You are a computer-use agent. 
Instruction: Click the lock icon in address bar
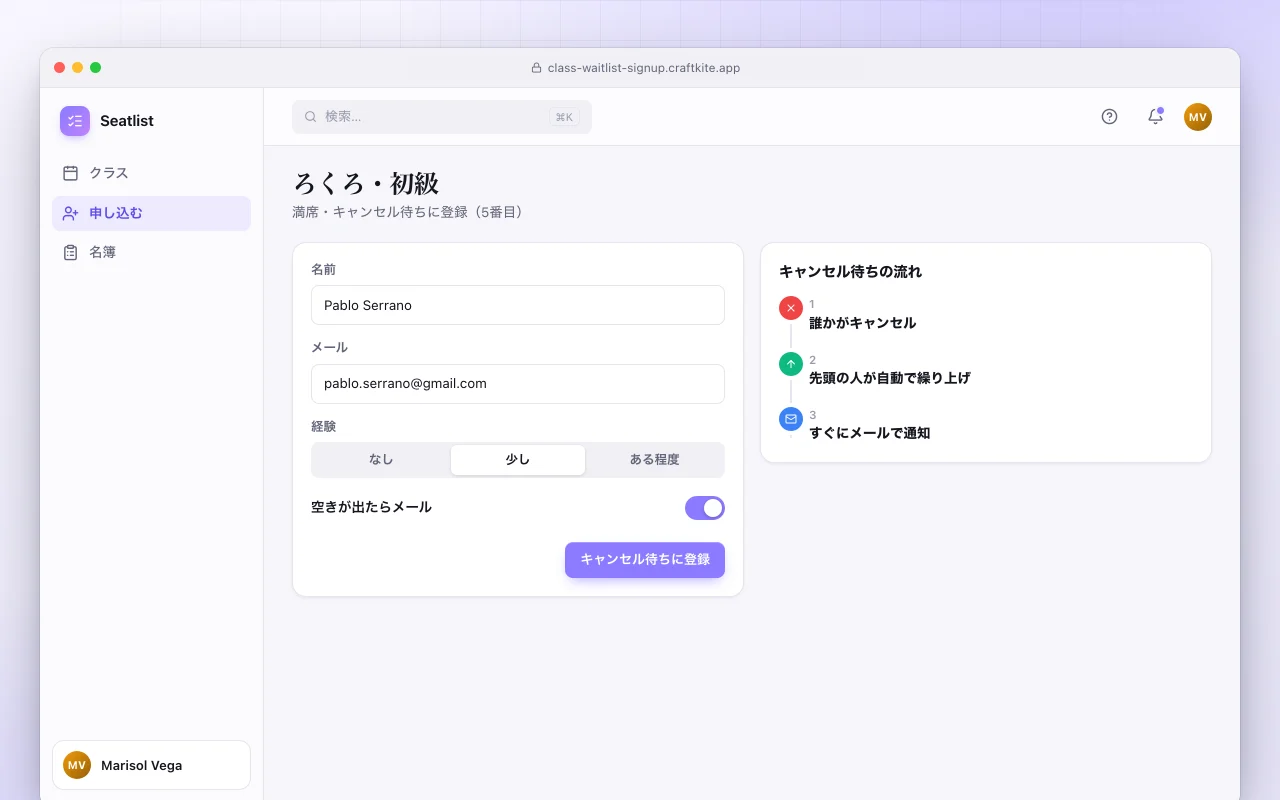(536, 68)
